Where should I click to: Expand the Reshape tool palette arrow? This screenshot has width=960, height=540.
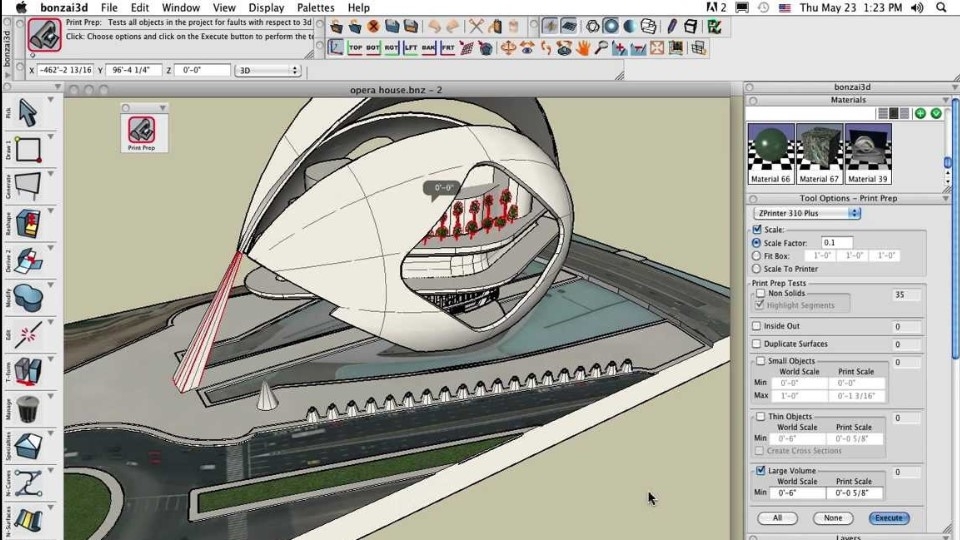51,211
